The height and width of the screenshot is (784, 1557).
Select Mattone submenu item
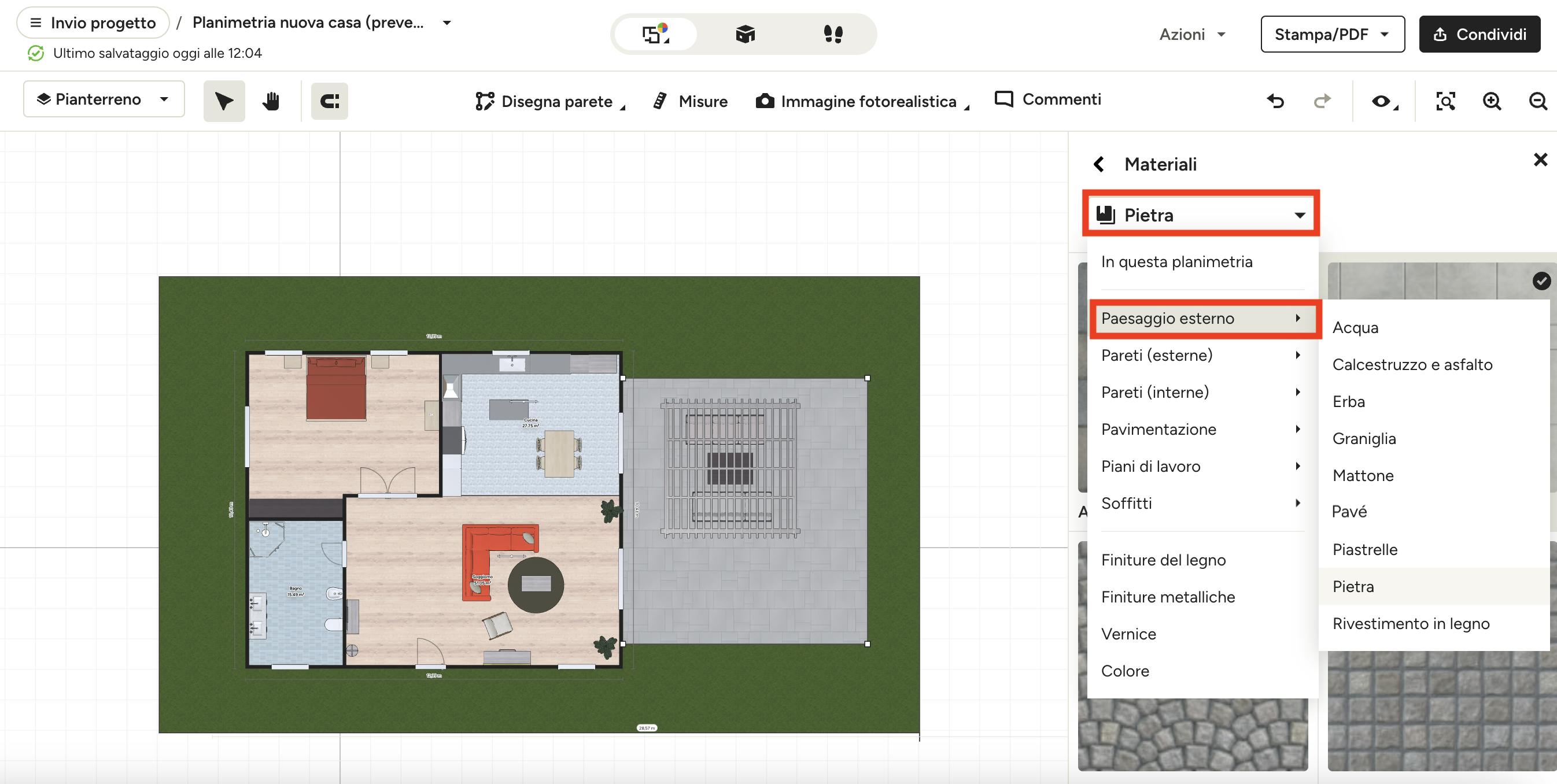(1434, 475)
